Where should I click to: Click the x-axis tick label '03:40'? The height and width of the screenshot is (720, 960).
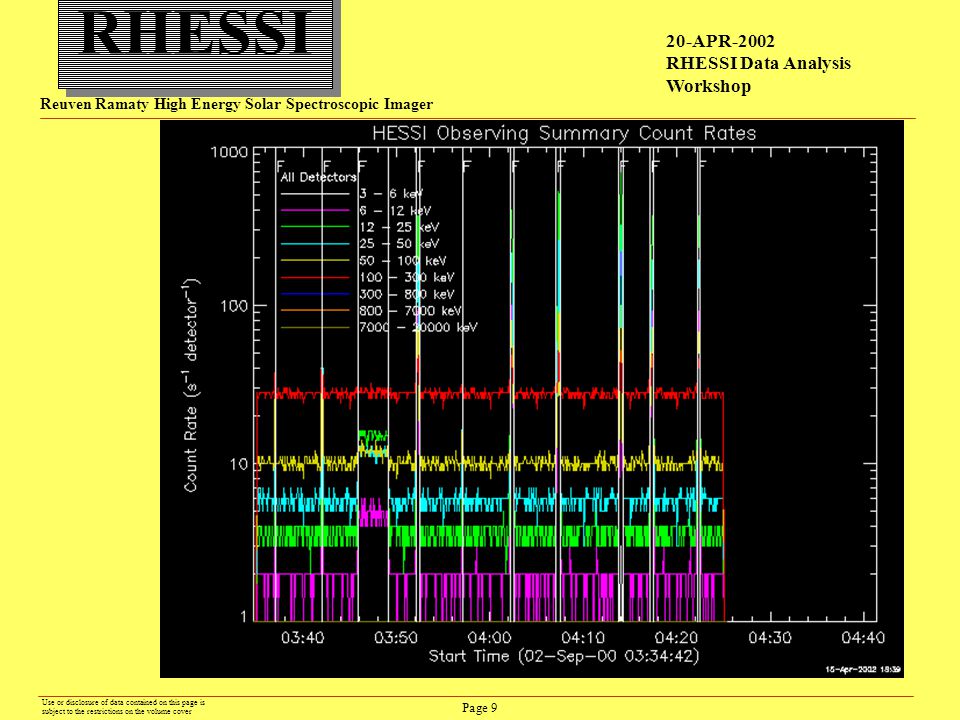[302, 638]
